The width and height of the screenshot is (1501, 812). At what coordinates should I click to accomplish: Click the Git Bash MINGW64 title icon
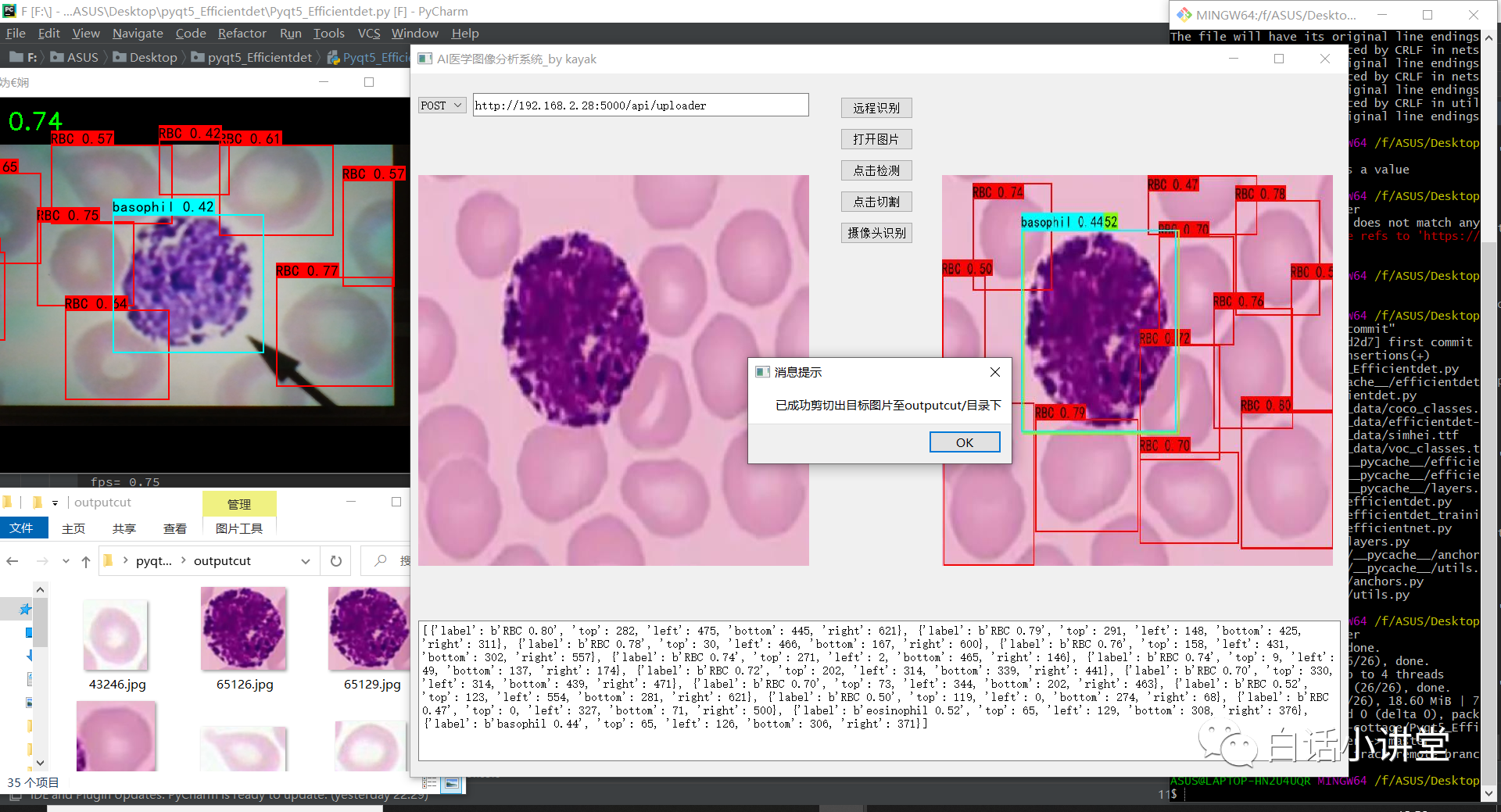click(1184, 15)
